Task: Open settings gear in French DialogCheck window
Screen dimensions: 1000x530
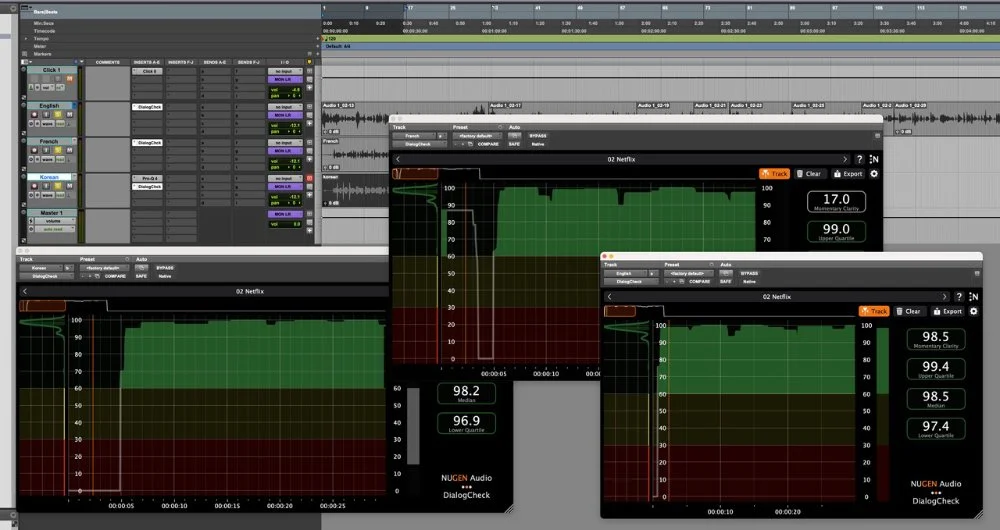Action: tap(874, 173)
